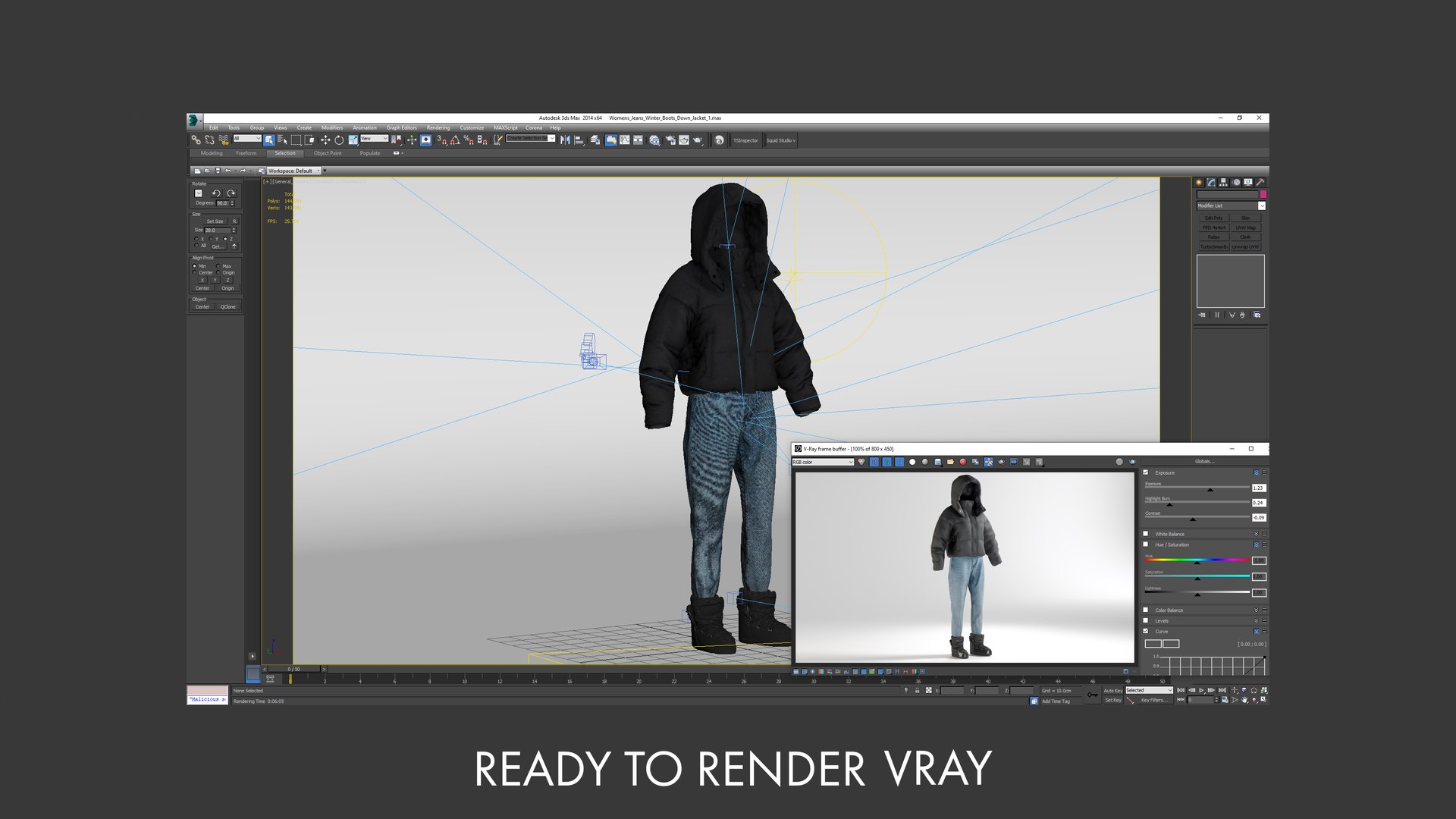The height and width of the screenshot is (819, 1456).
Task: Open the MAXScript menu
Action: (506, 127)
